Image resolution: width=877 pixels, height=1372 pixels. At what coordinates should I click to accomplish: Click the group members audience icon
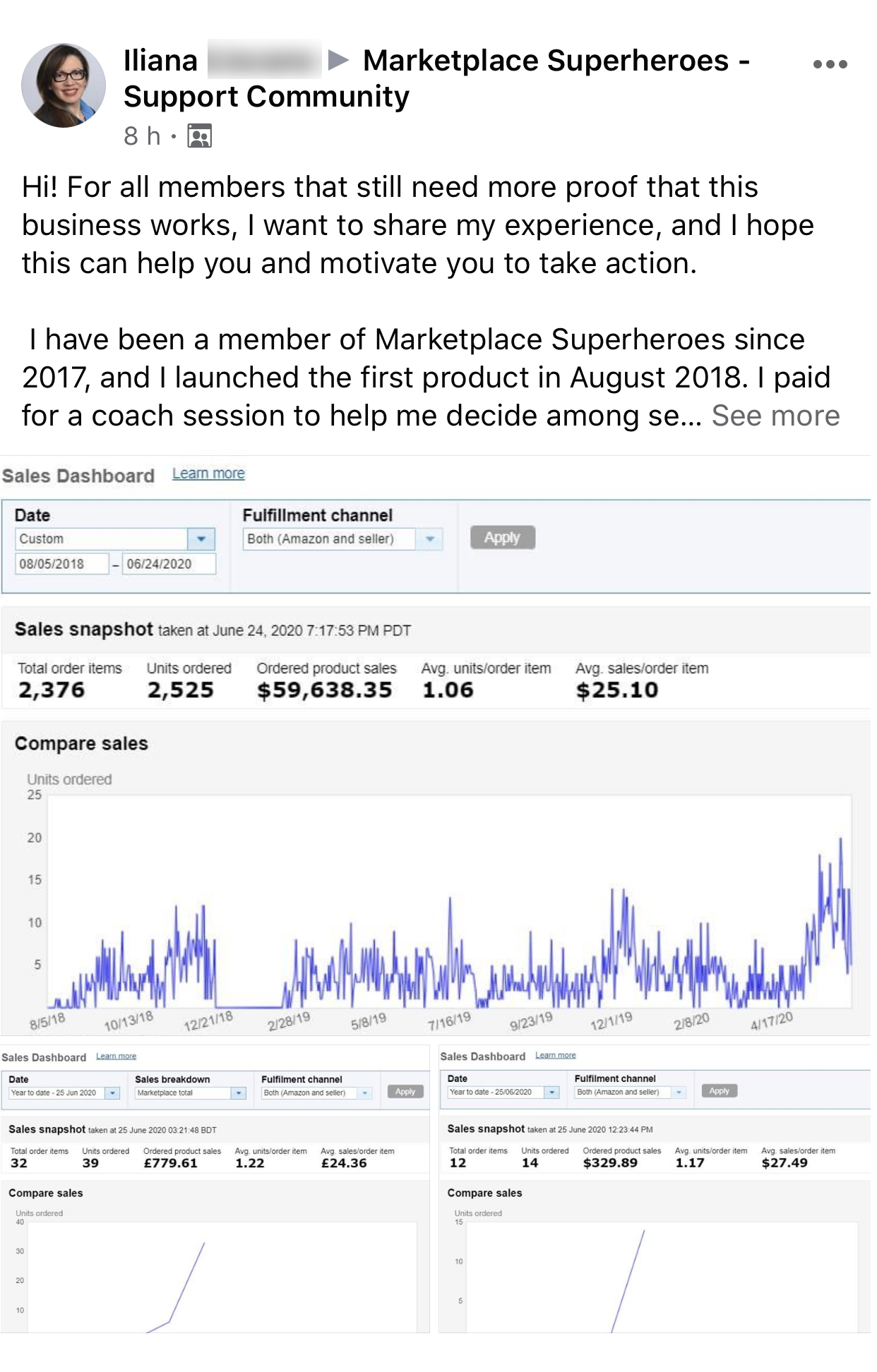200,136
